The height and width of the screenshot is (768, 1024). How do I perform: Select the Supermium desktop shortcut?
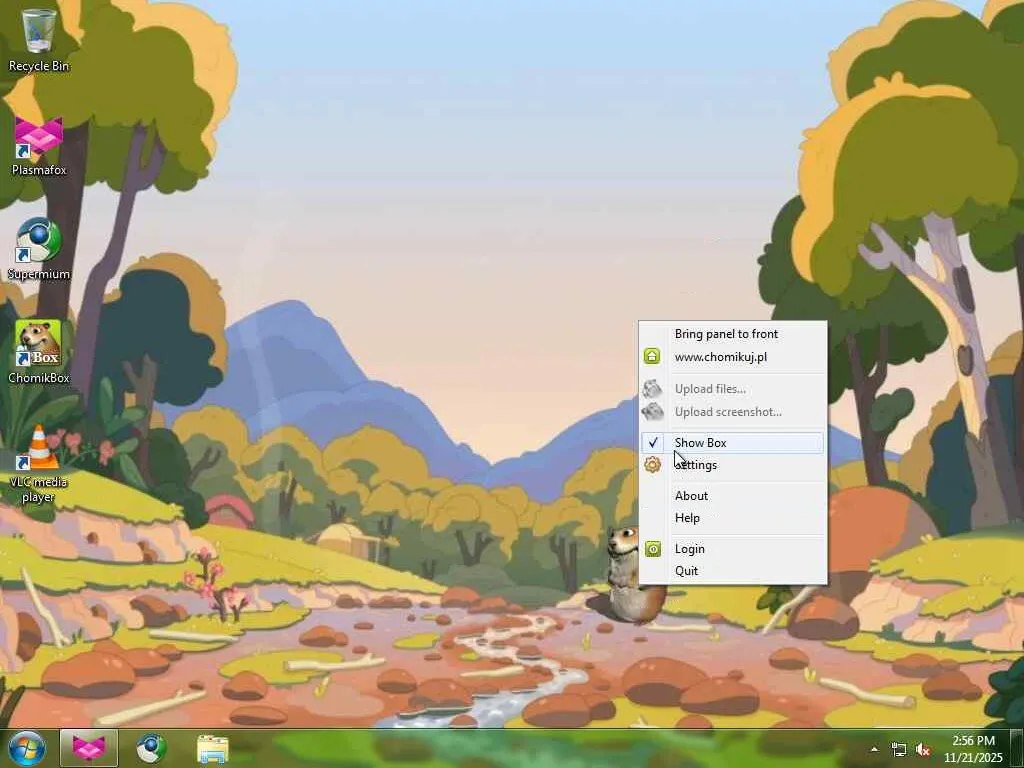(39, 249)
